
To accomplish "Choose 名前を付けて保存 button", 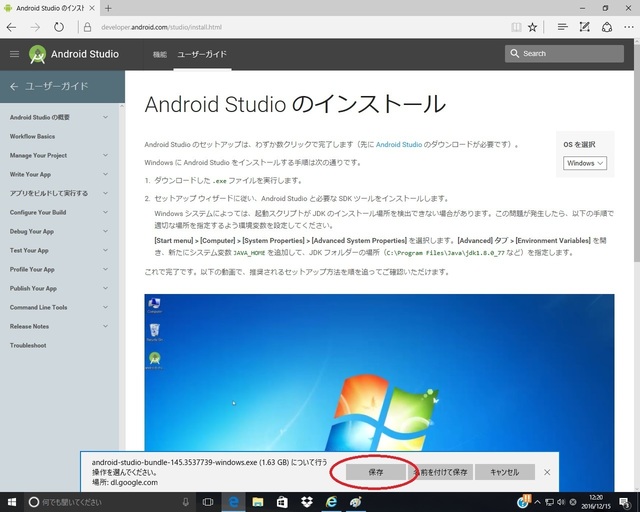I will click(440, 472).
